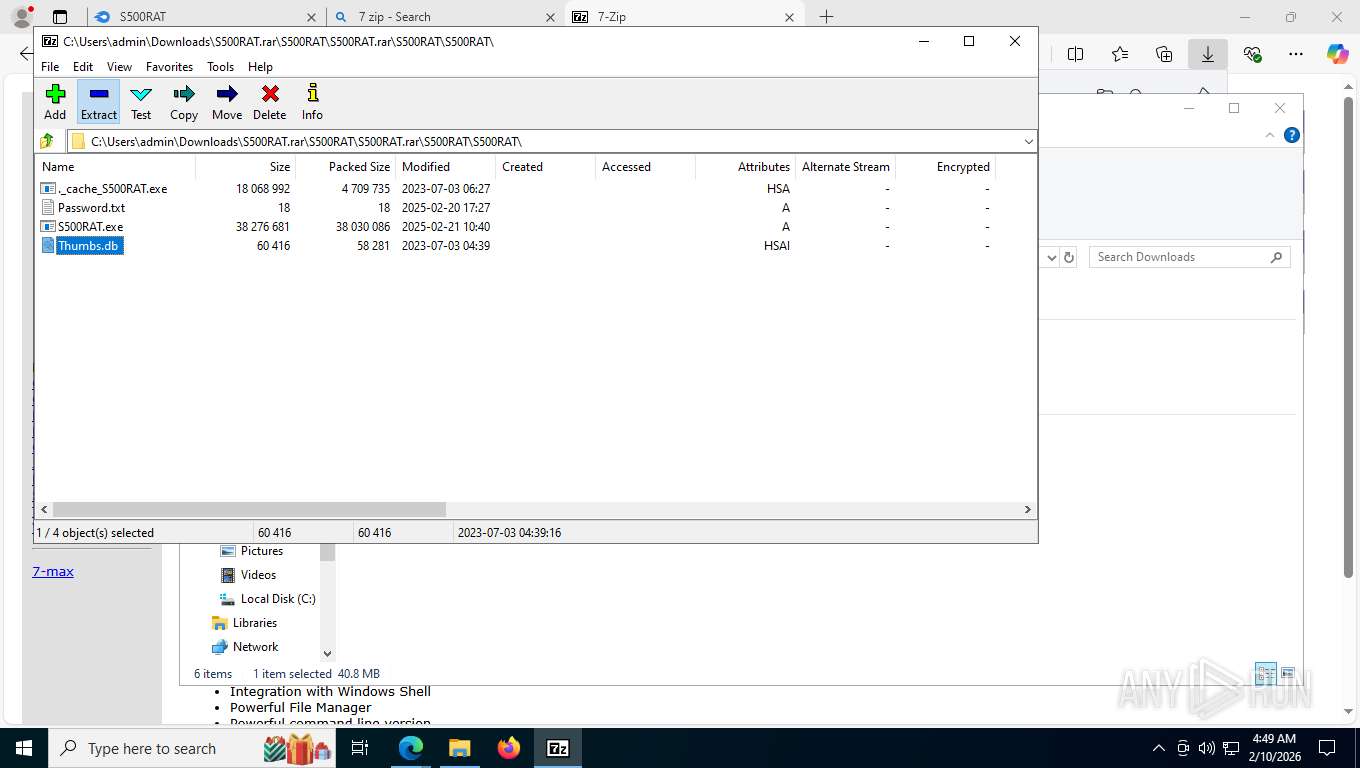Viewport: 1360px width, 768px height.
Task: Refresh the Explorer Downloads folder
Action: click(x=1069, y=257)
